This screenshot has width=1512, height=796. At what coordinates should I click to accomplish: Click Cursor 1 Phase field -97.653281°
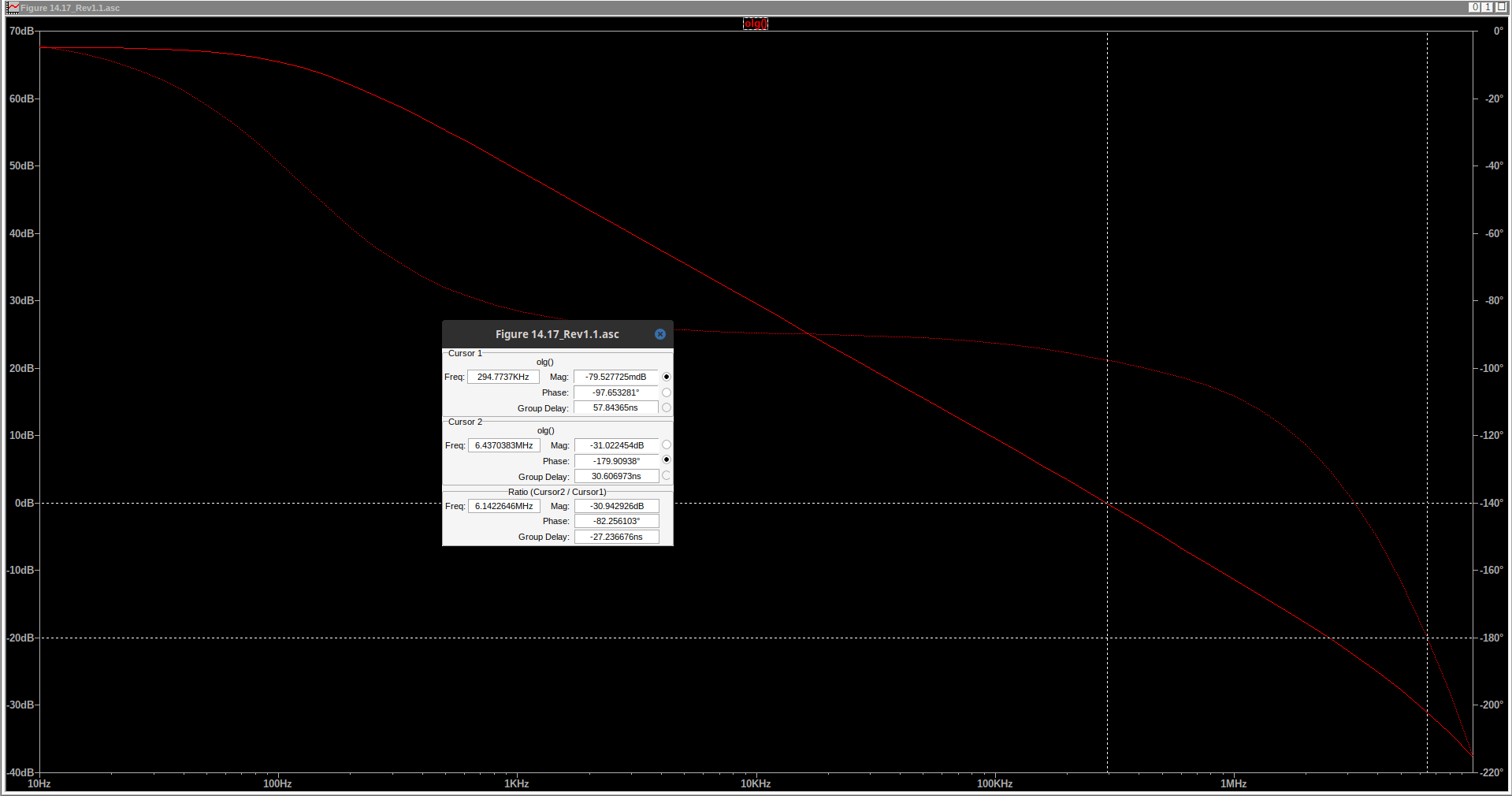(x=616, y=392)
